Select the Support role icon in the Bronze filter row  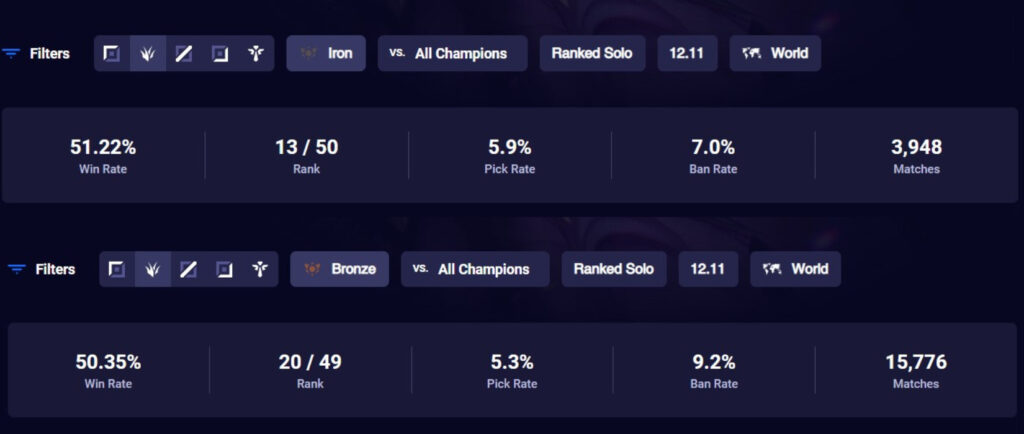[261, 269]
